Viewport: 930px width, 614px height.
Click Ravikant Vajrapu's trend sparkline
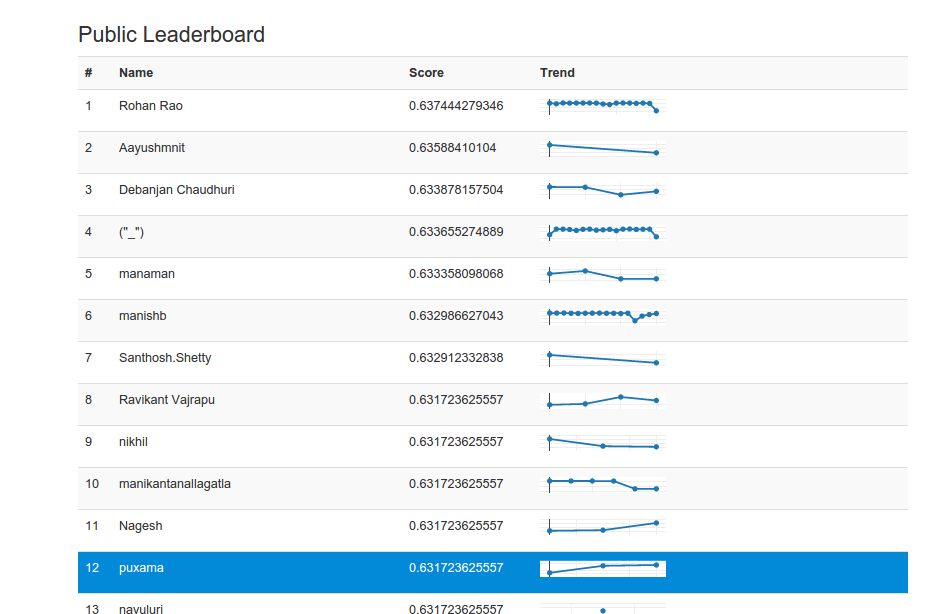coord(603,400)
